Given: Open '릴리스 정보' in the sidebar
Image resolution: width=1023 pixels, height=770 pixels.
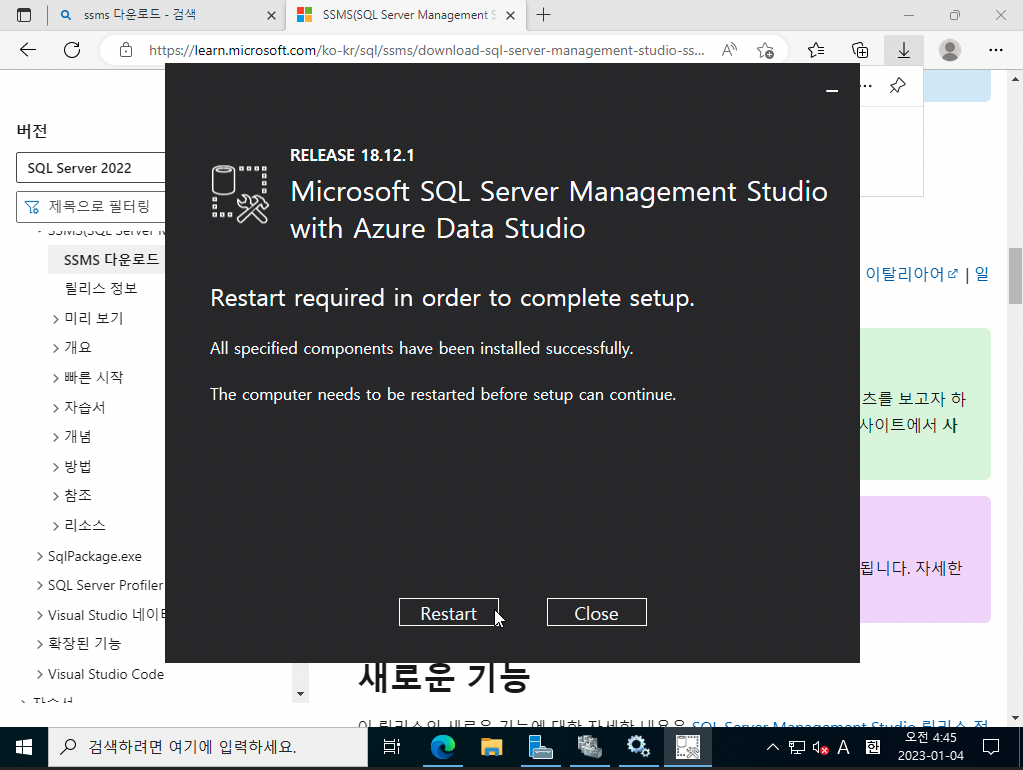Looking at the screenshot, I should [x=101, y=288].
